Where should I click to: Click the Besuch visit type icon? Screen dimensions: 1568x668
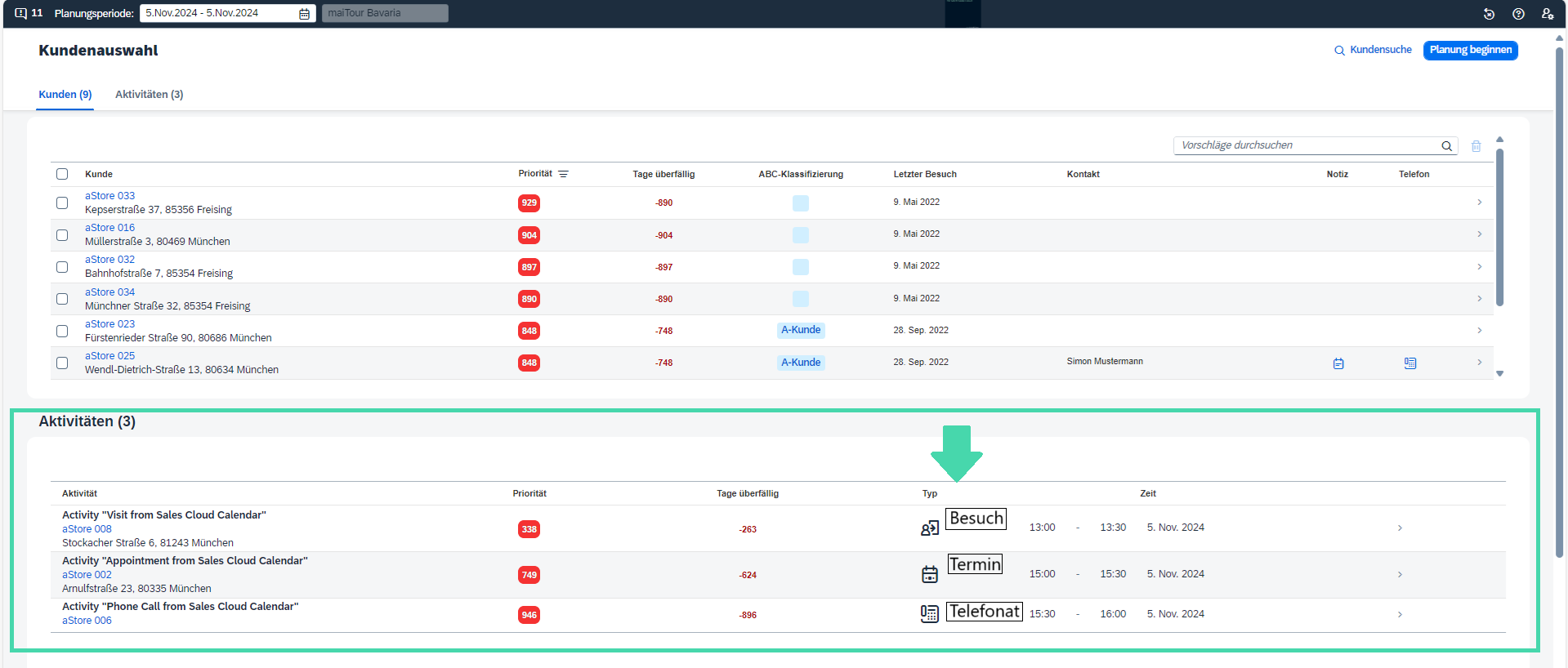(930, 528)
